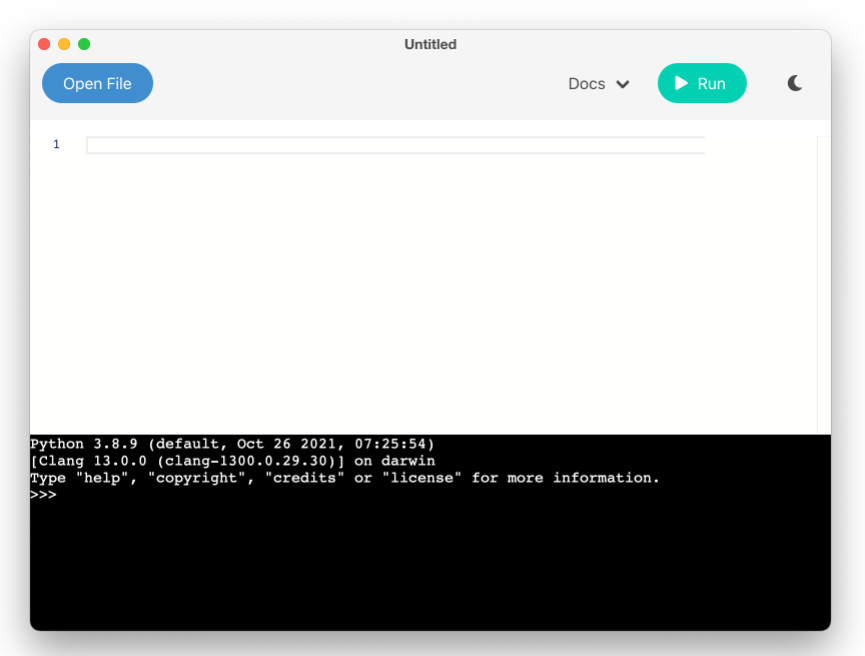Click into editor line 1 input area
865x656 pixels.
click(395, 145)
